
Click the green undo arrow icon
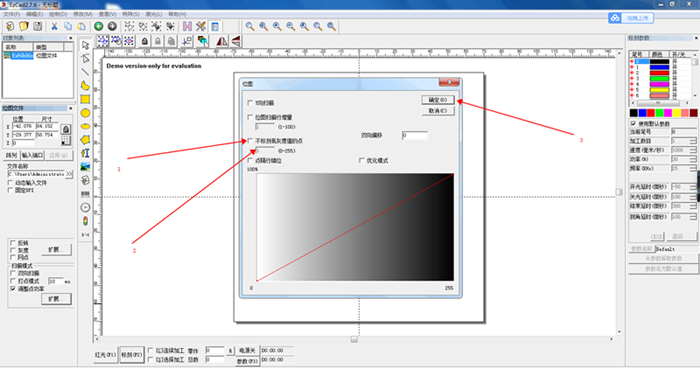pyautogui.click(x=99, y=26)
